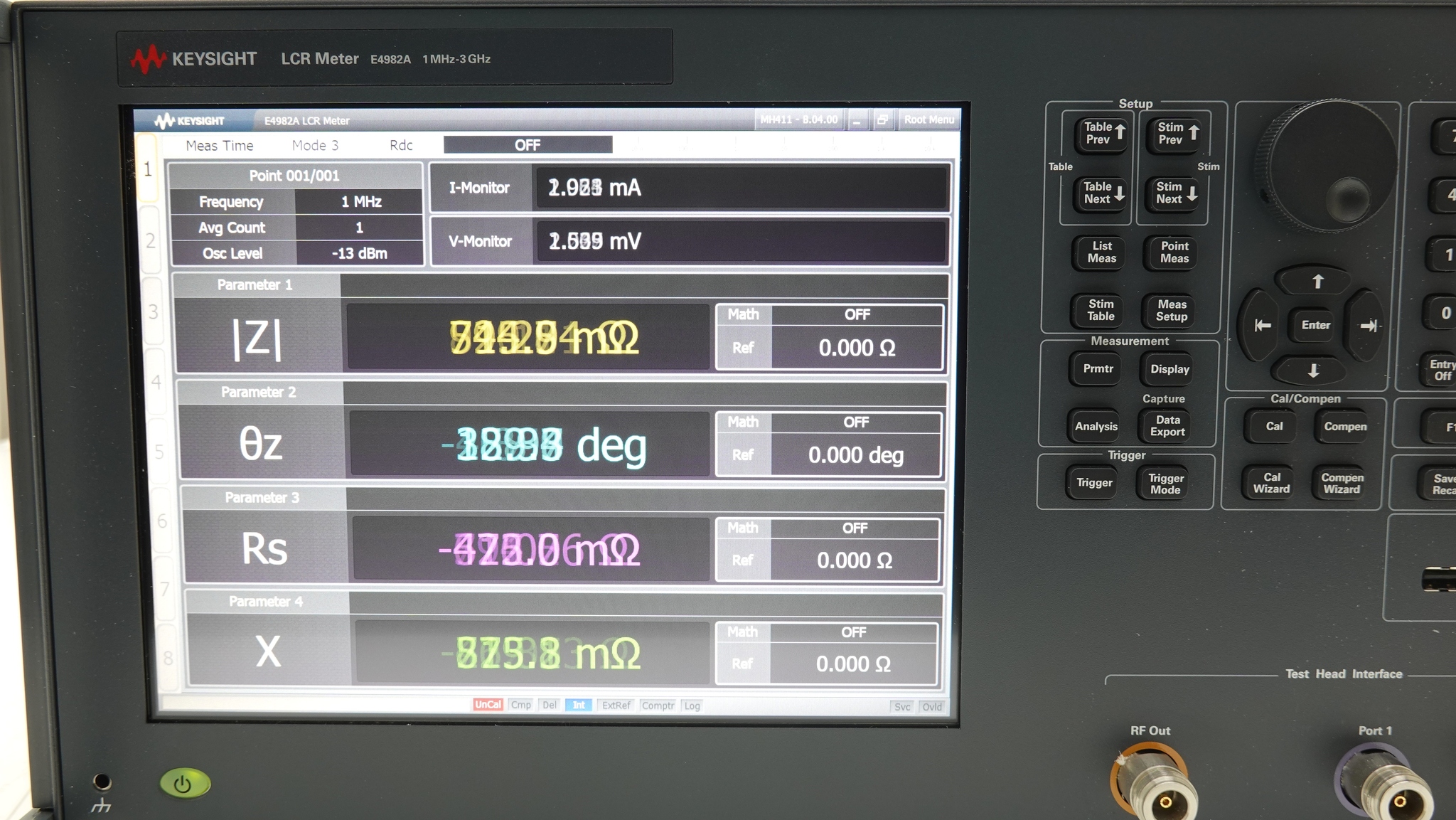The height and width of the screenshot is (820, 1456).
Task: Toggle Math OFF for Parameter 2 θz
Action: coord(857,422)
